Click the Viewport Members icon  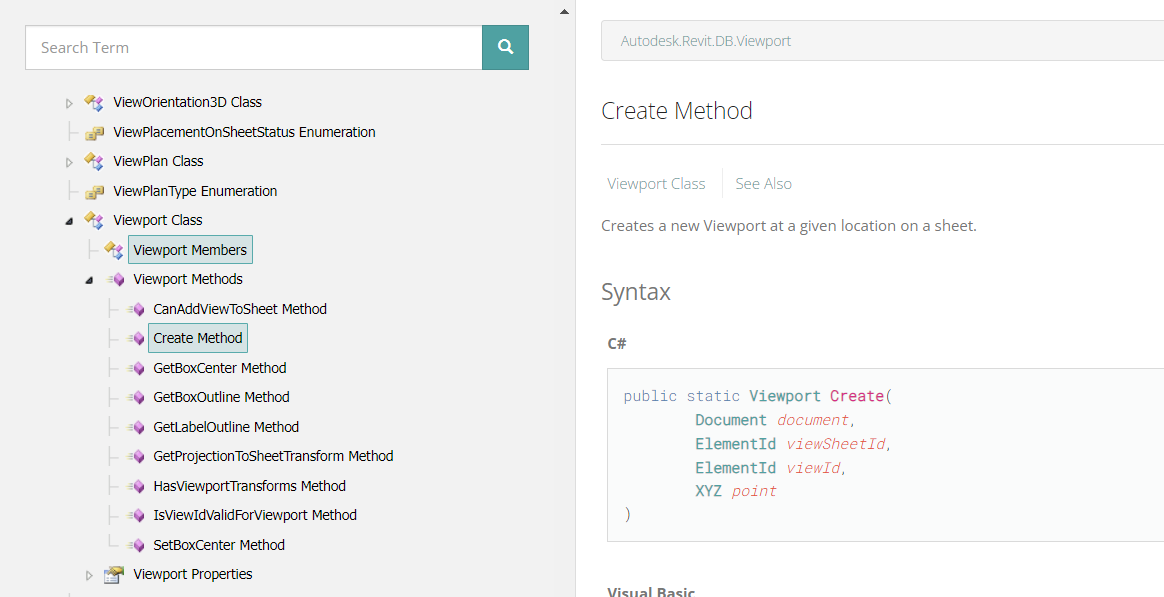pyautogui.click(x=114, y=250)
